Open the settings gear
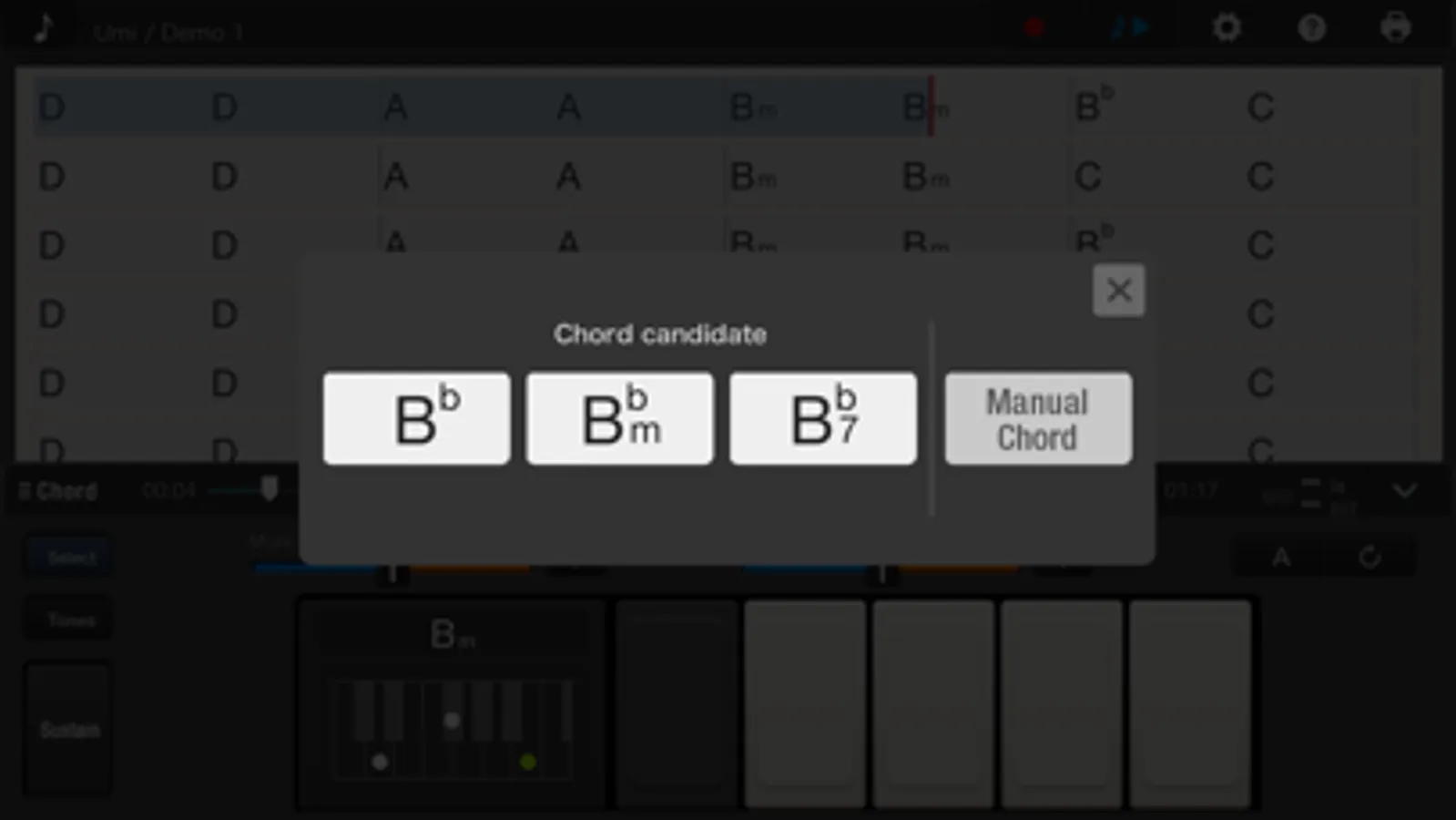The image size is (1456, 820). tap(1227, 28)
